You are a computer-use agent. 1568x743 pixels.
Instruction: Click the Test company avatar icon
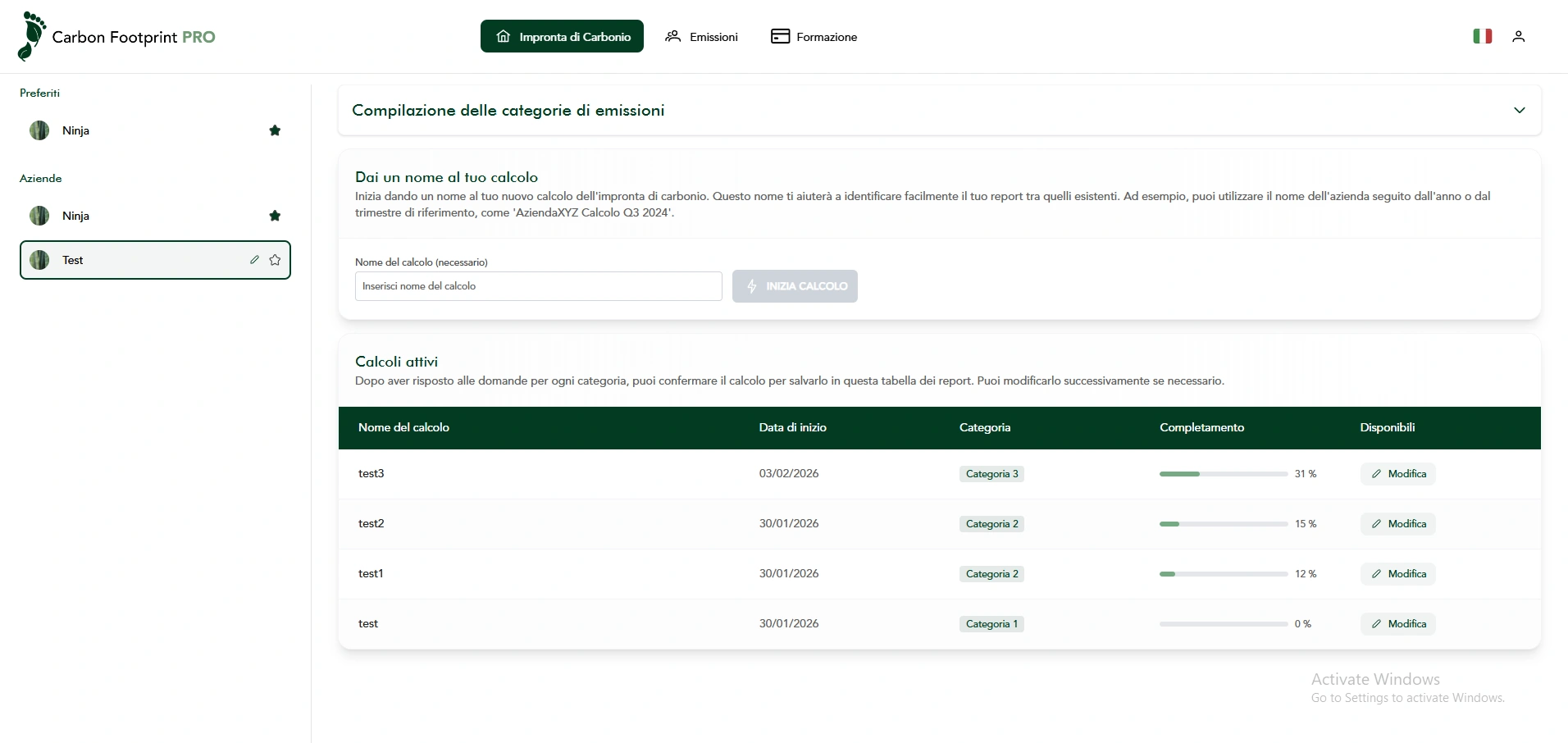coord(39,260)
